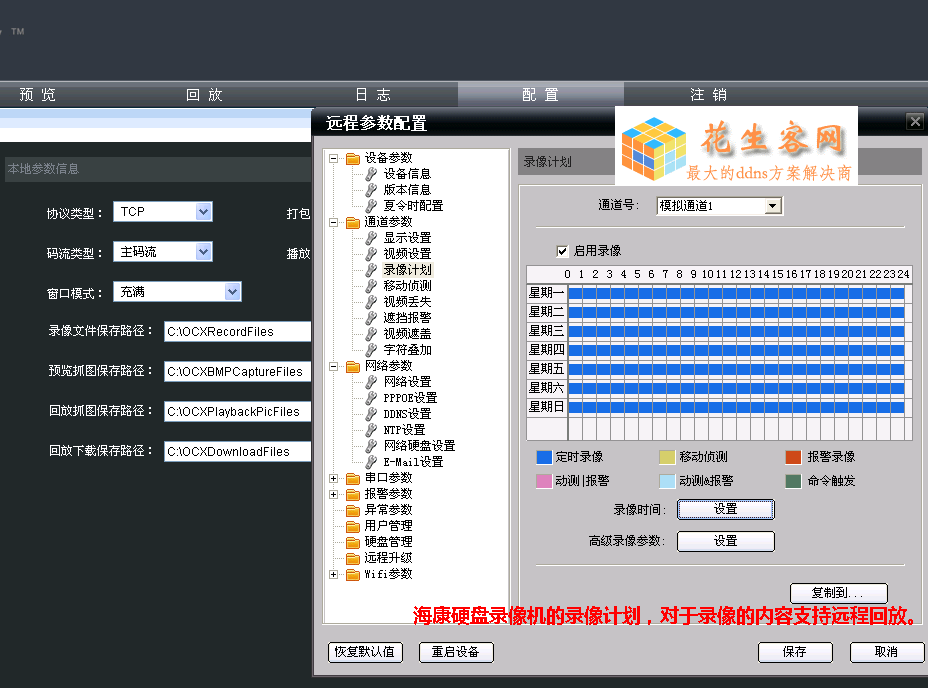Image resolution: width=928 pixels, height=688 pixels.
Task: Click the 录像文件保存路径 input field
Action: (x=238, y=332)
